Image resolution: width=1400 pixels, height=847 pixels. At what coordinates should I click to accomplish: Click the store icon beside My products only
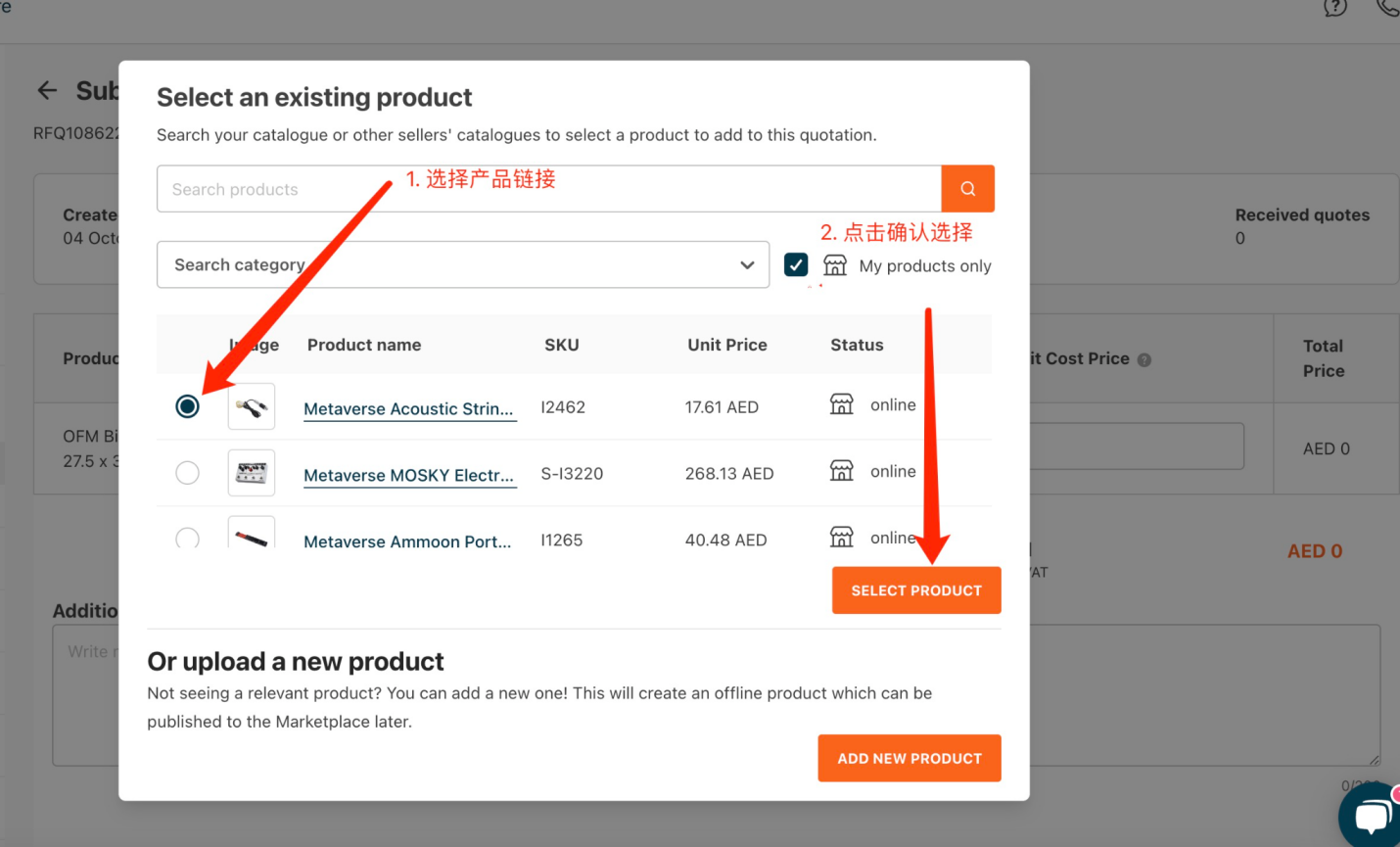835,265
